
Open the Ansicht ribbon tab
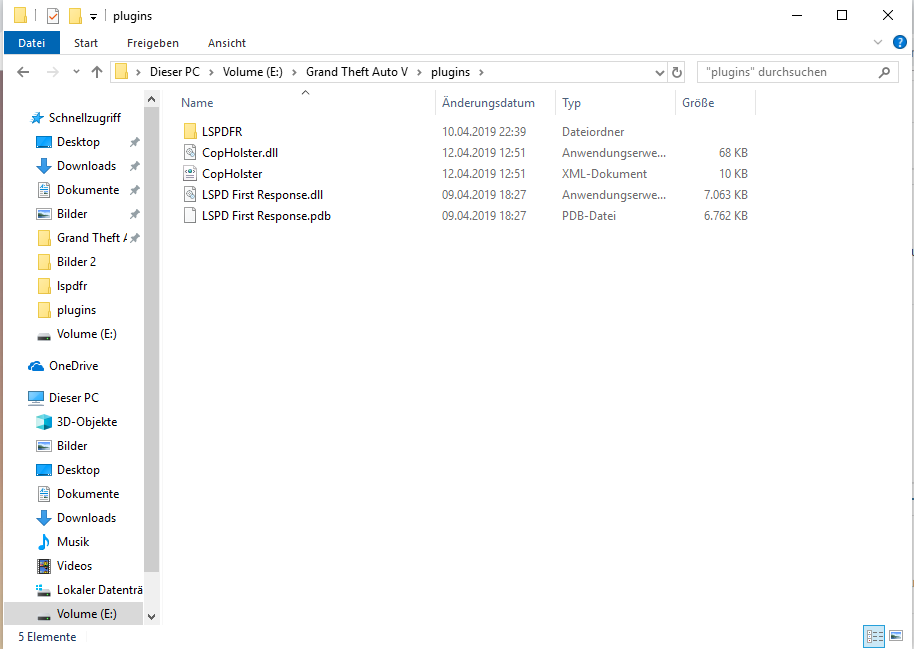227,43
